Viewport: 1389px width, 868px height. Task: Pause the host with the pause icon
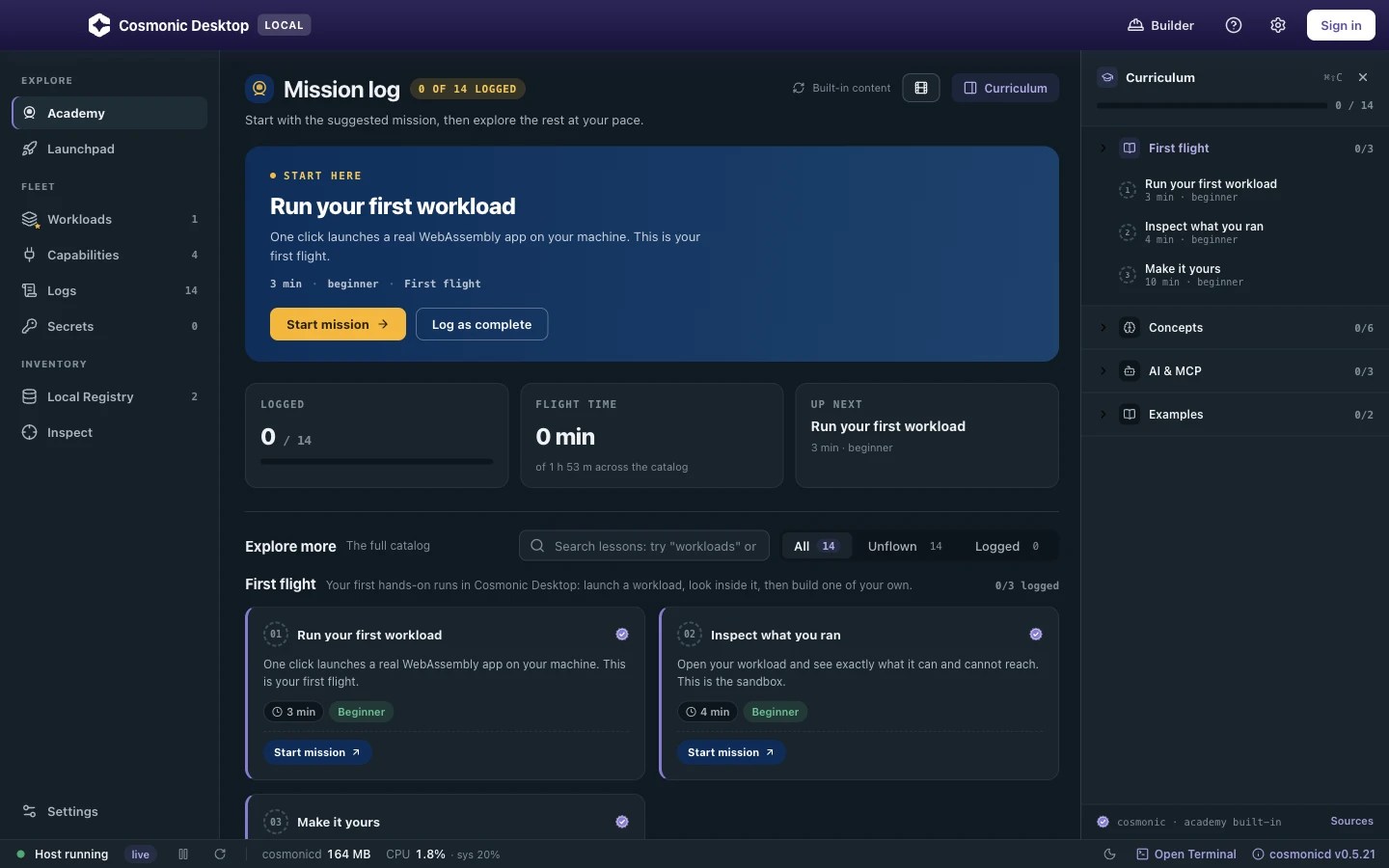click(183, 854)
